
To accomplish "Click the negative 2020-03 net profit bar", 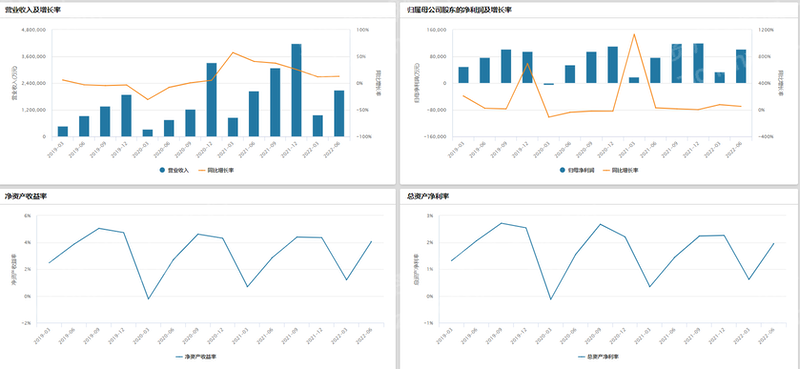I will 548,84.
